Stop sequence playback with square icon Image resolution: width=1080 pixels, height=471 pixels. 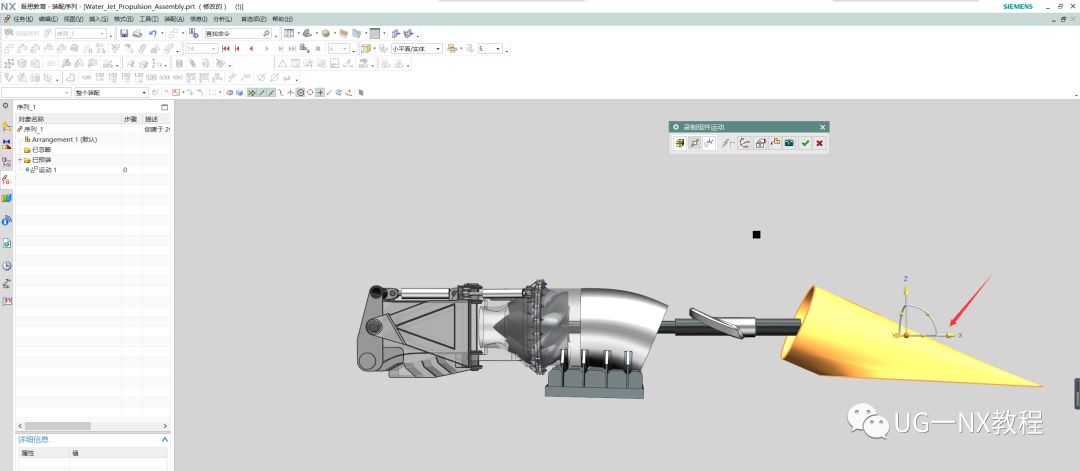(318, 49)
